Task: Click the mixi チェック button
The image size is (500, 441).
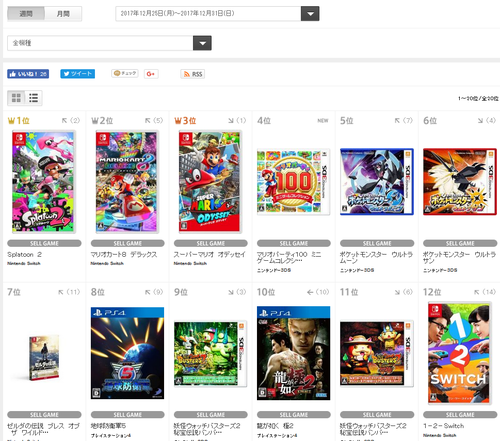Action: [x=125, y=73]
